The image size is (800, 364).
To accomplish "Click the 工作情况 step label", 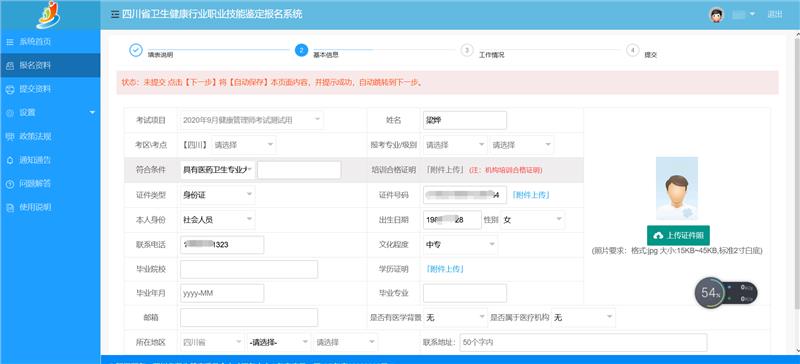I will tap(491, 55).
